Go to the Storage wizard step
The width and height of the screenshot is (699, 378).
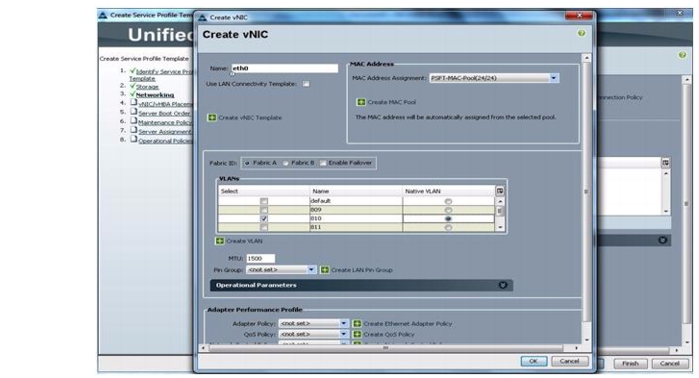[148, 87]
